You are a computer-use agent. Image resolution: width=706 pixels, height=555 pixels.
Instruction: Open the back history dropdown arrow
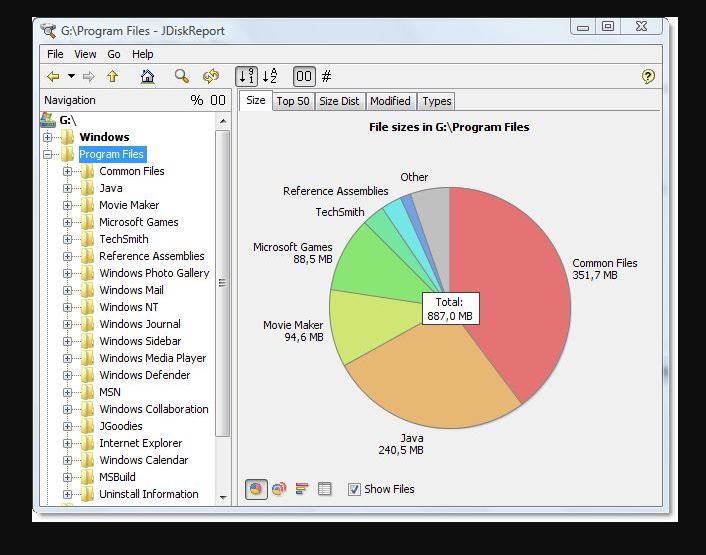(x=72, y=76)
